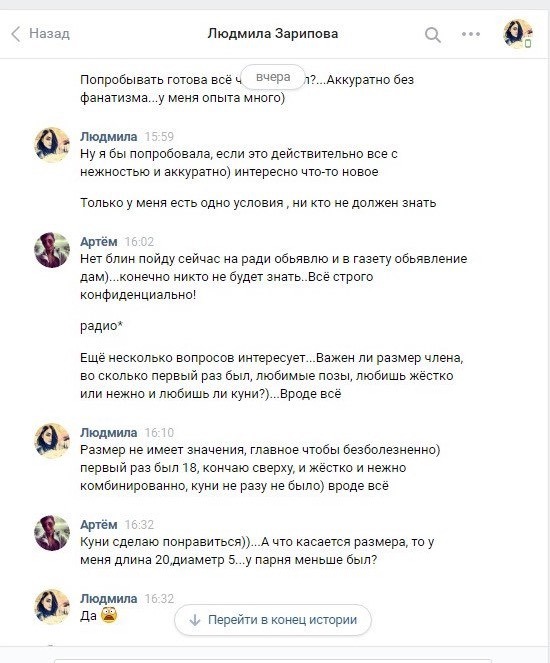Open Артём's avatar on 16:32 message
Image resolution: width=550 pixels, height=663 pixels.
52,533
